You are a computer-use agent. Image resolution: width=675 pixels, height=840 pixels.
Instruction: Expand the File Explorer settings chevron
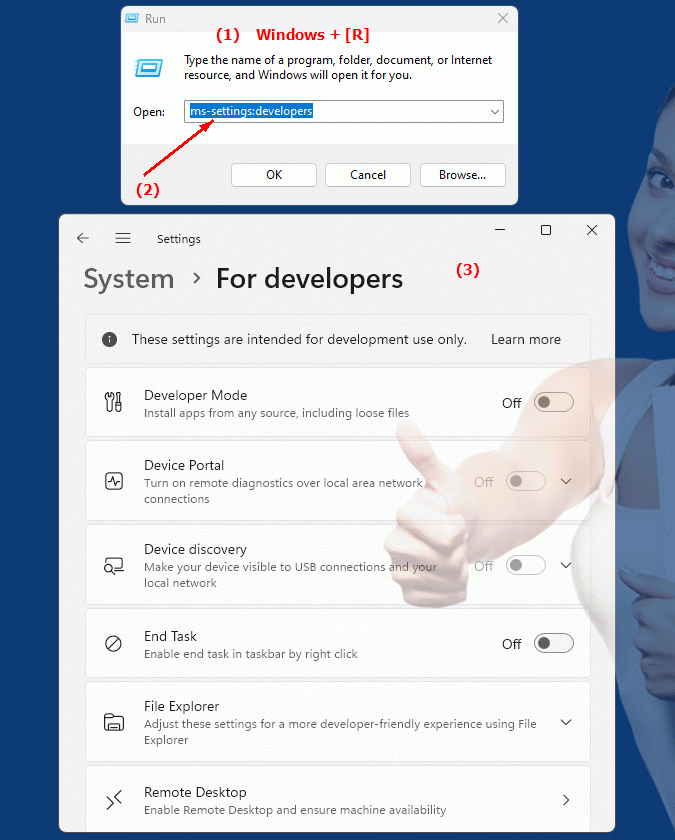pyautogui.click(x=566, y=722)
